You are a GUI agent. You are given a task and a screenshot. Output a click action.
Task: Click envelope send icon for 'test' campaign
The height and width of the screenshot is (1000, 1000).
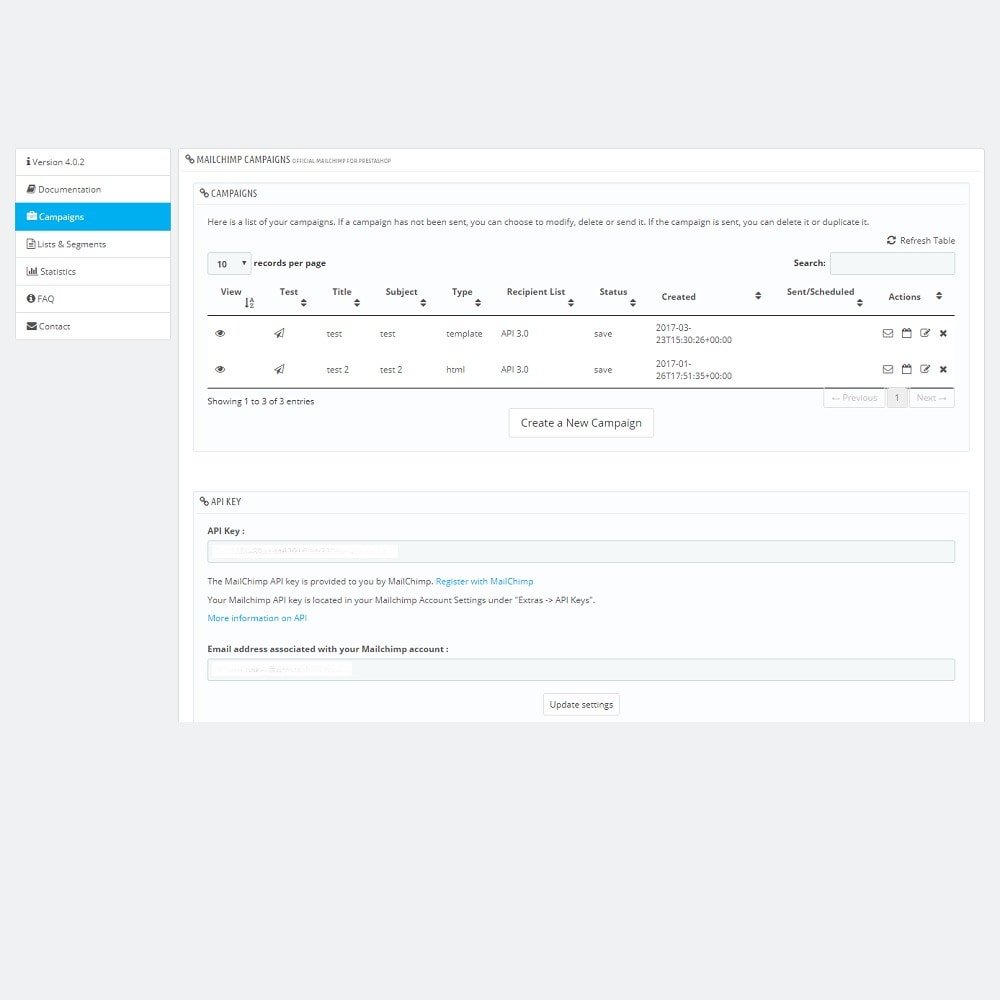tap(888, 334)
